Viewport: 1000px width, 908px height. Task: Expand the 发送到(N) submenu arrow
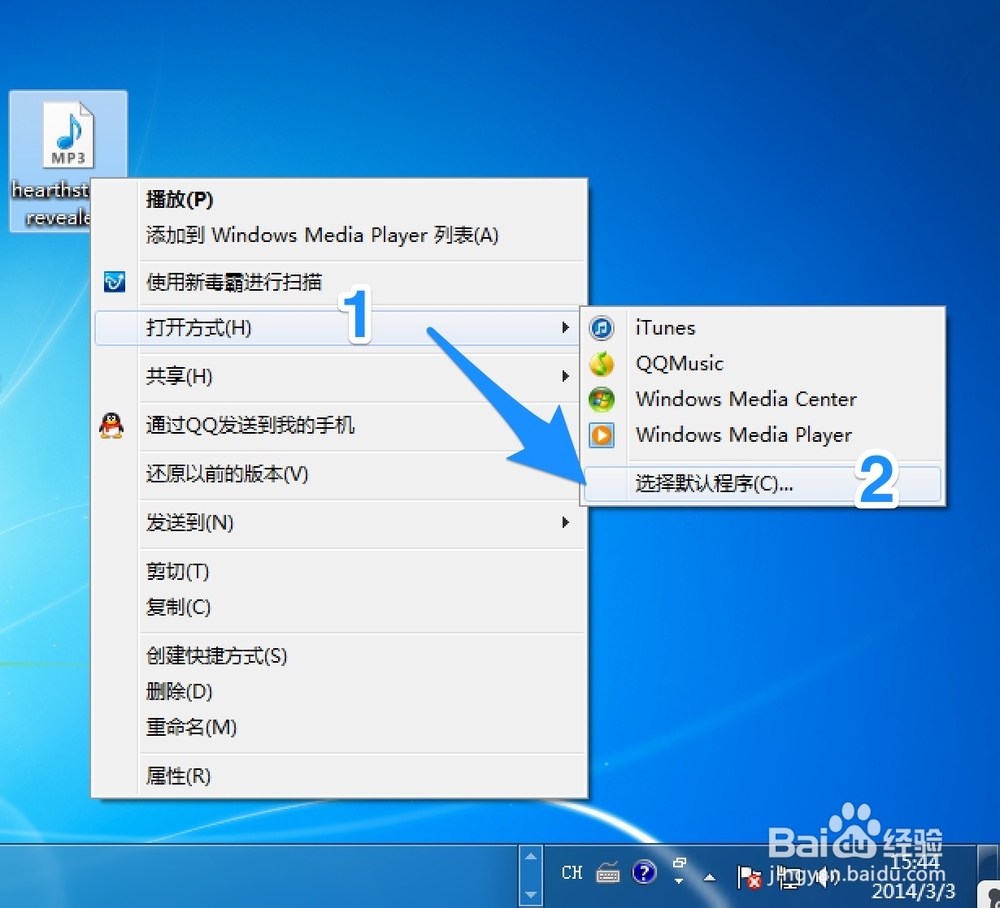pos(565,522)
